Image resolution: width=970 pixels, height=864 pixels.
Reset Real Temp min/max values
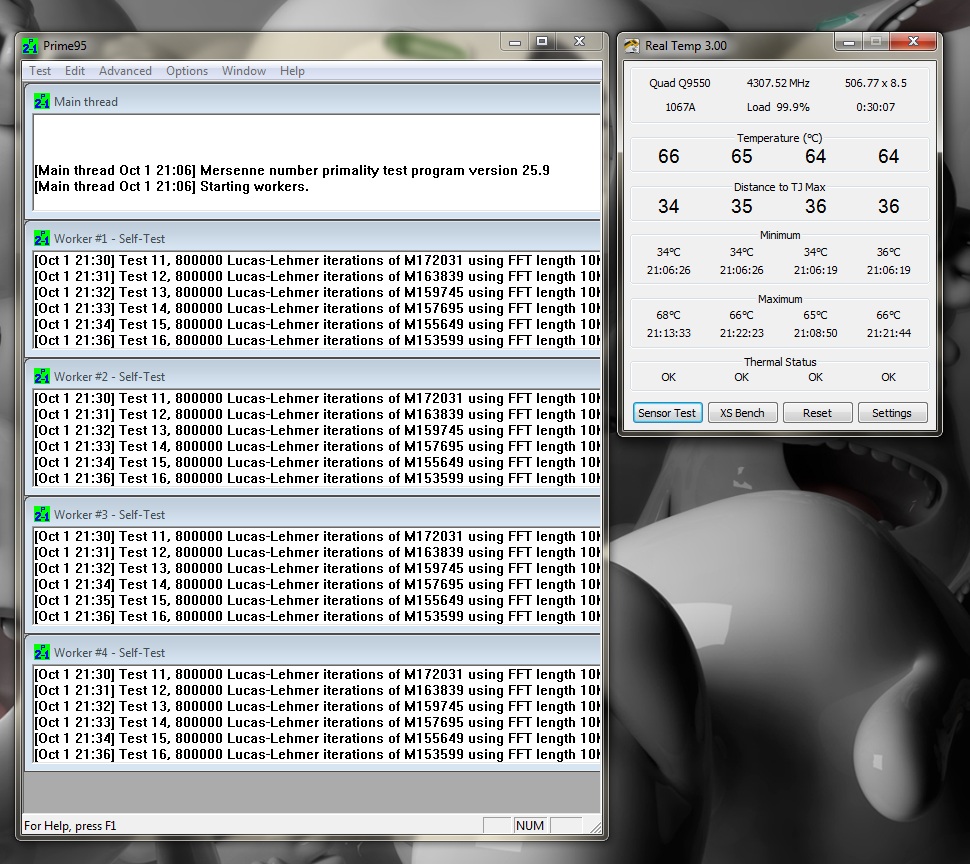pyautogui.click(x=817, y=413)
